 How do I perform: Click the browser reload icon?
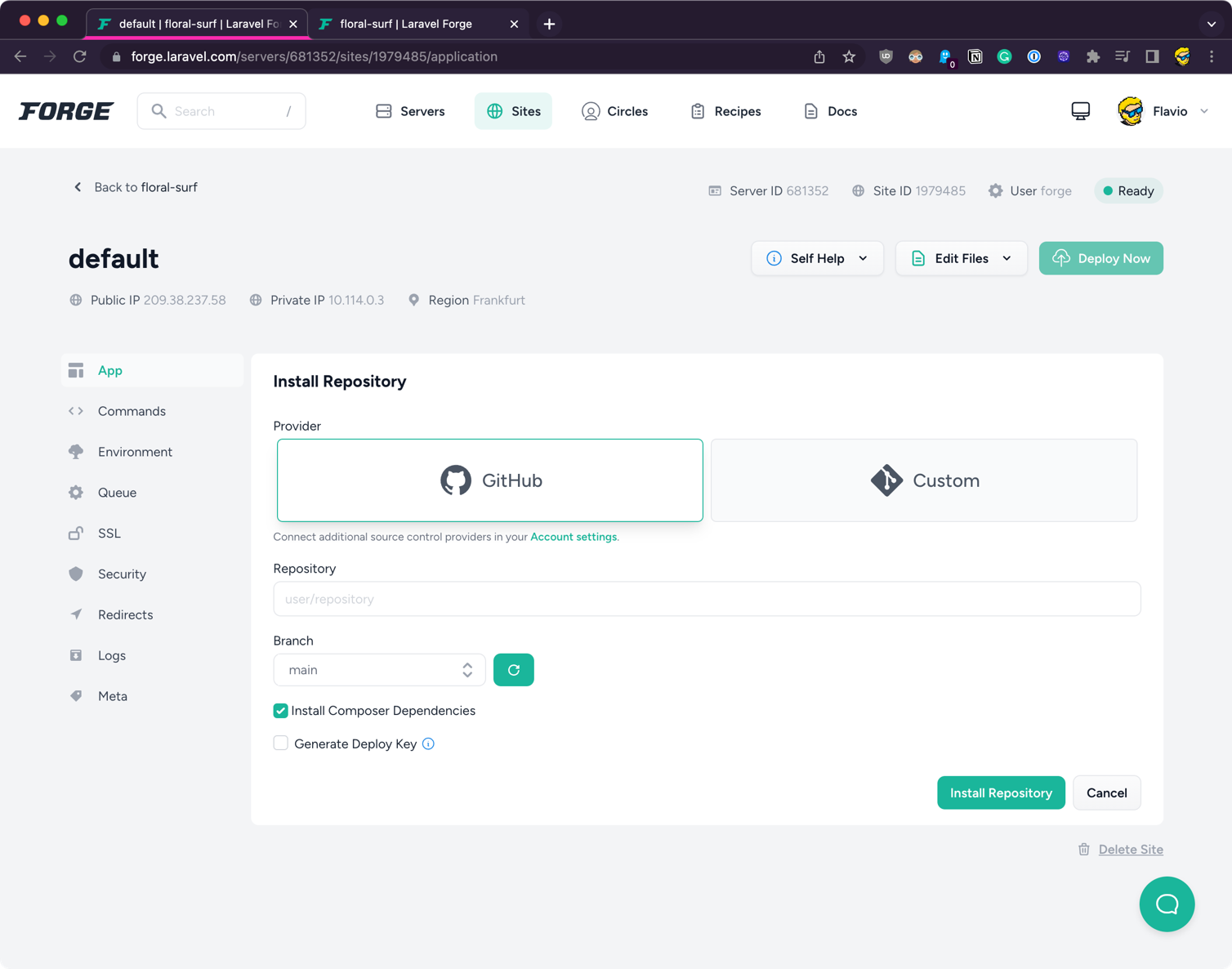pyautogui.click(x=79, y=56)
